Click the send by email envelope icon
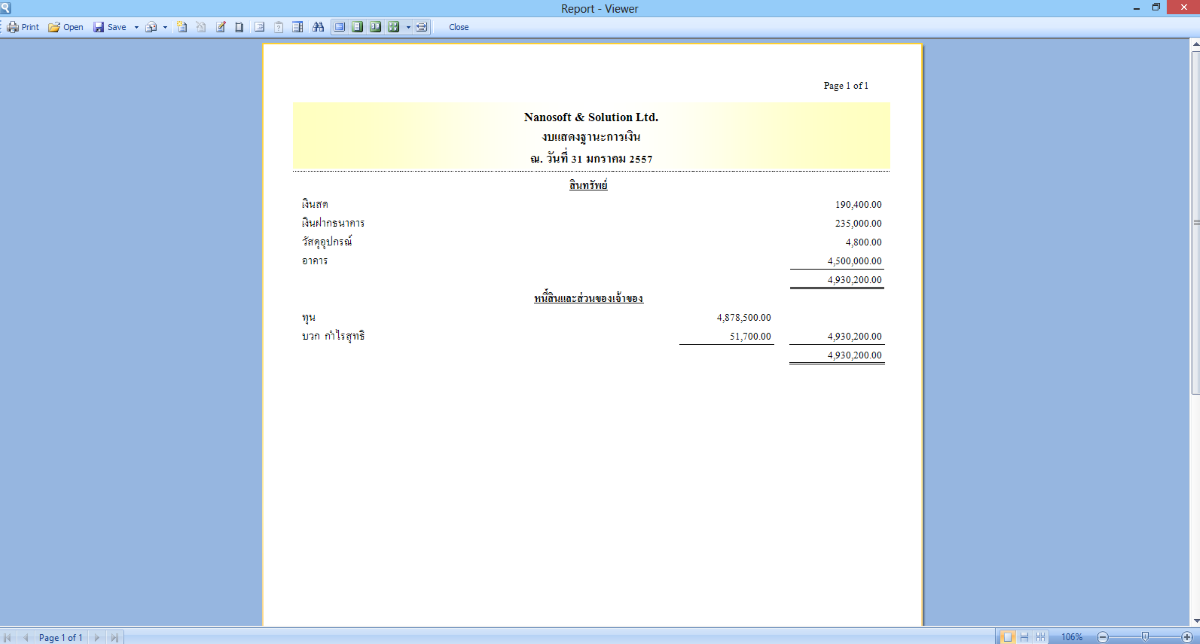The width and height of the screenshot is (1200, 644). (x=151, y=27)
